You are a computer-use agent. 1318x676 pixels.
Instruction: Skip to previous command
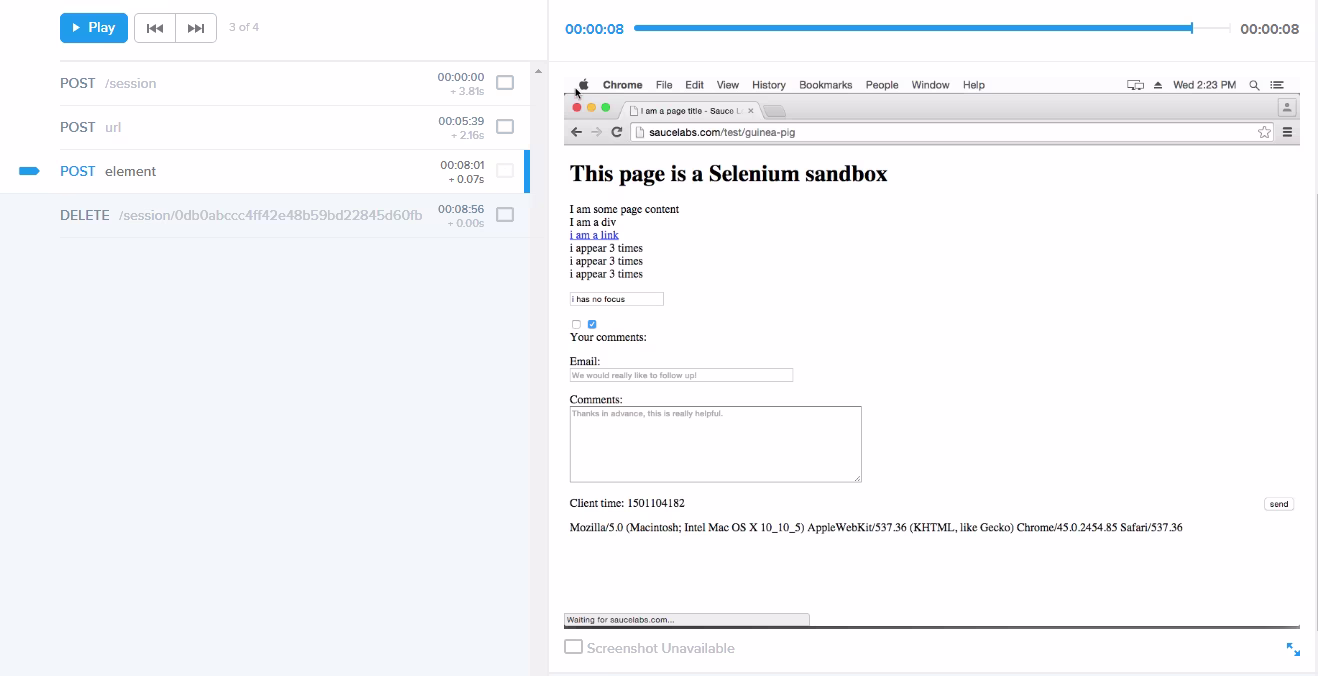[x=155, y=28]
